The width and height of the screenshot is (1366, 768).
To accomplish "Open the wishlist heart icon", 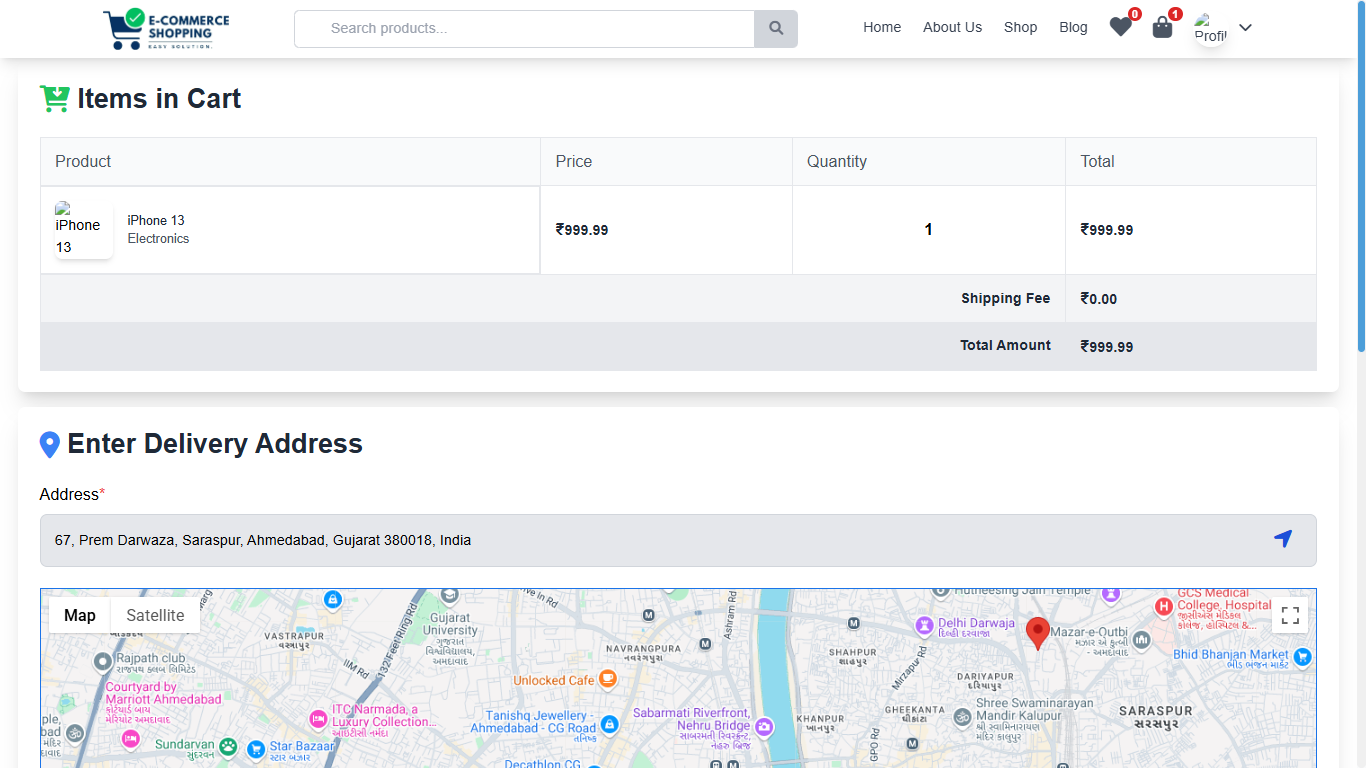I will tap(1120, 27).
